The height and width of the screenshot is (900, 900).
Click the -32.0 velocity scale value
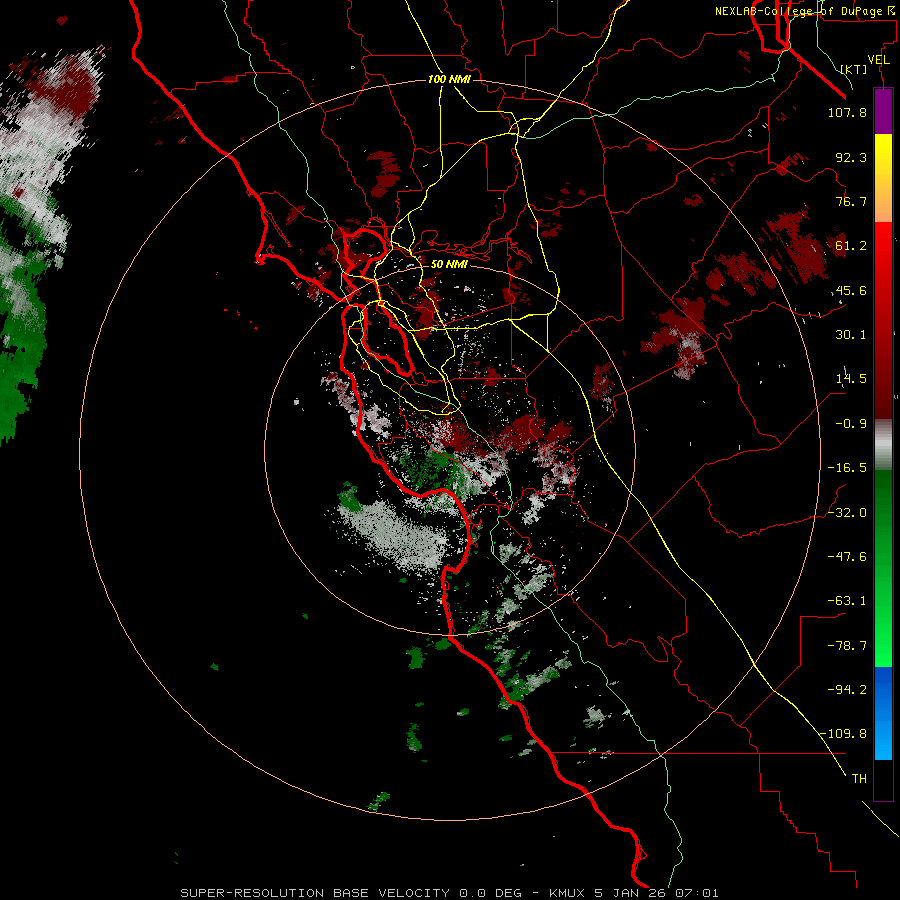847,513
